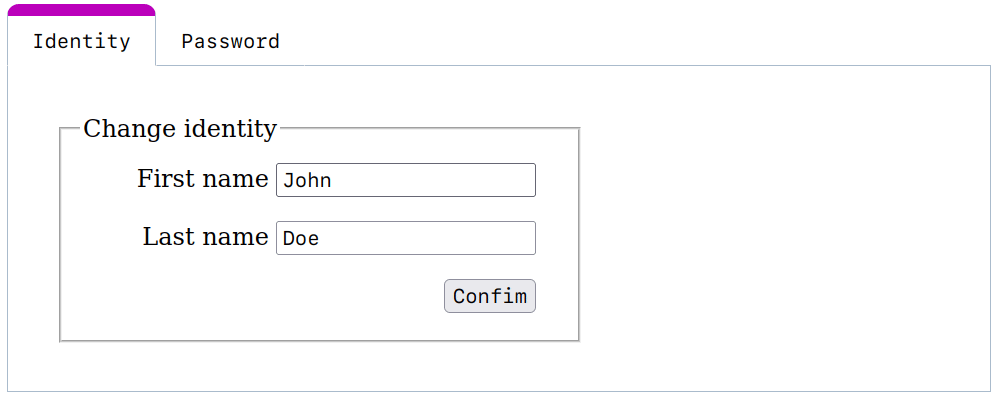Click the Confim button
1000x420 pixels.
pyautogui.click(x=490, y=296)
